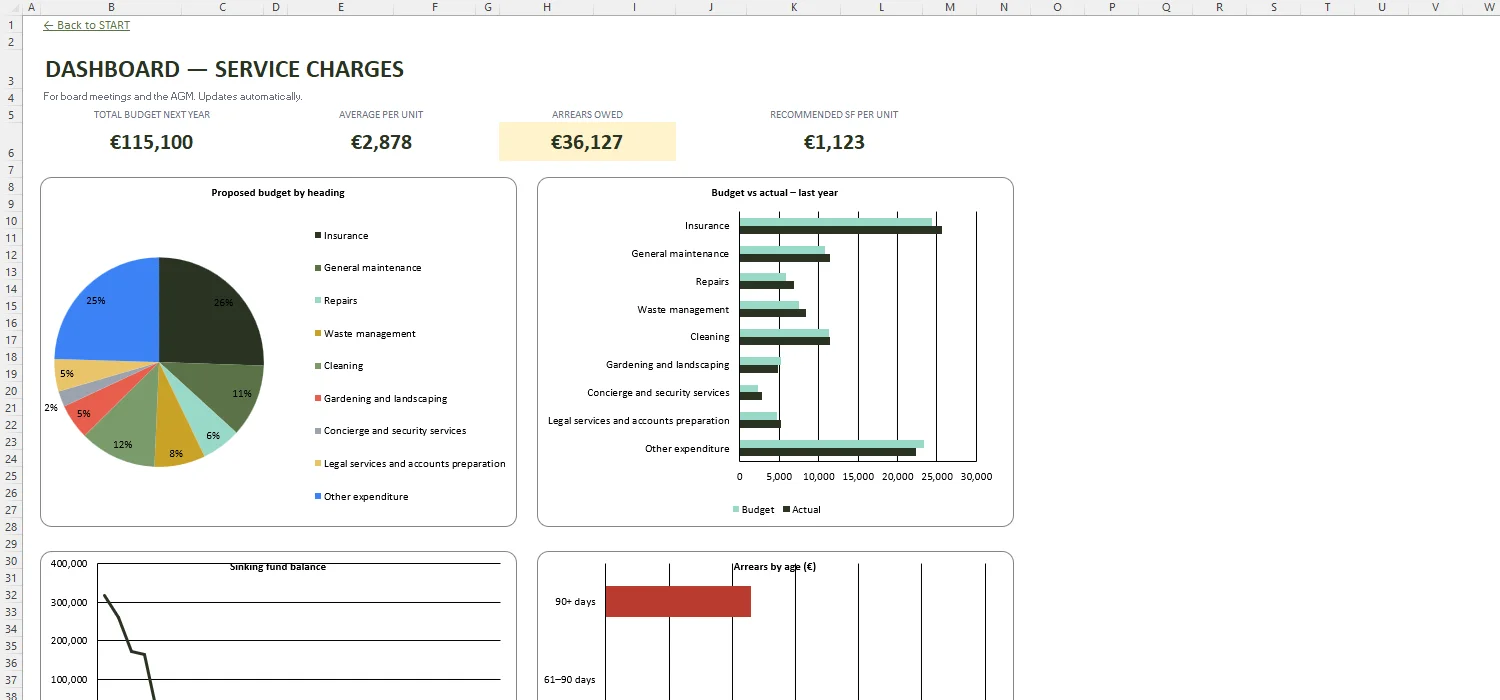Select the Repairs legend color swatch

(x=318, y=301)
